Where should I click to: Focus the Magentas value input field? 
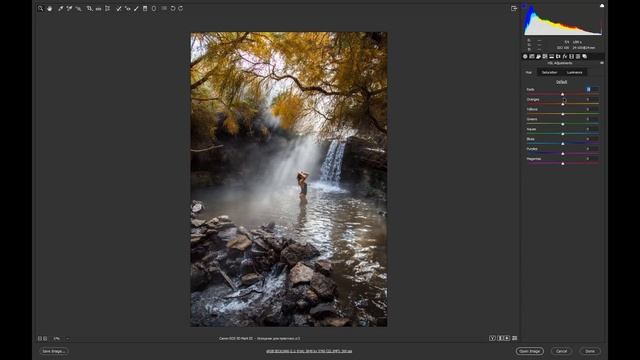[591, 158]
